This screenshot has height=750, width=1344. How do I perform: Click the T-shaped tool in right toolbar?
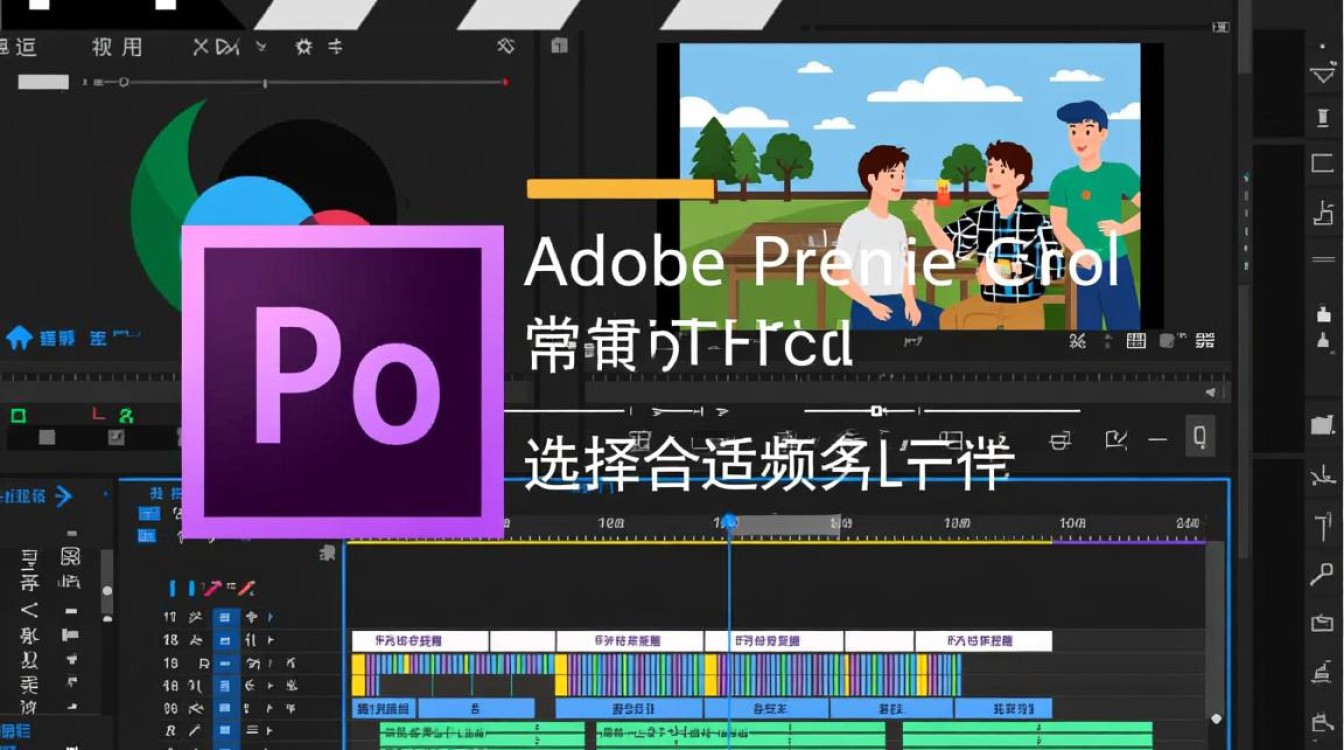pos(1322,525)
